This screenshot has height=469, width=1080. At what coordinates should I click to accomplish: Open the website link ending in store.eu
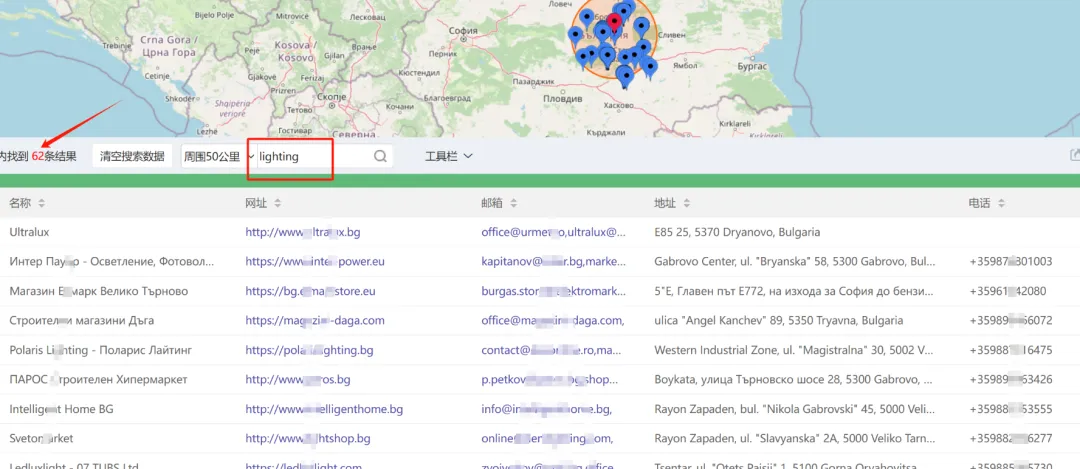tap(311, 291)
